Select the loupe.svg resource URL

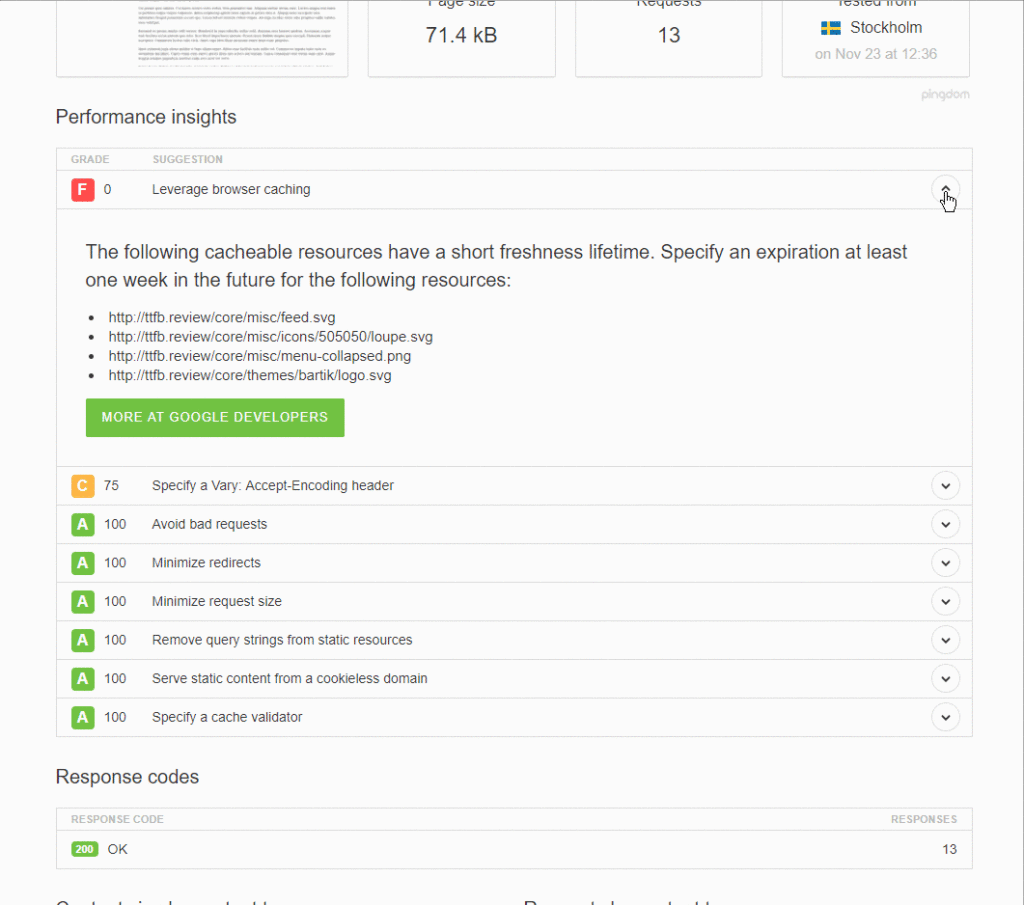pyautogui.click(x=270, y=337)
